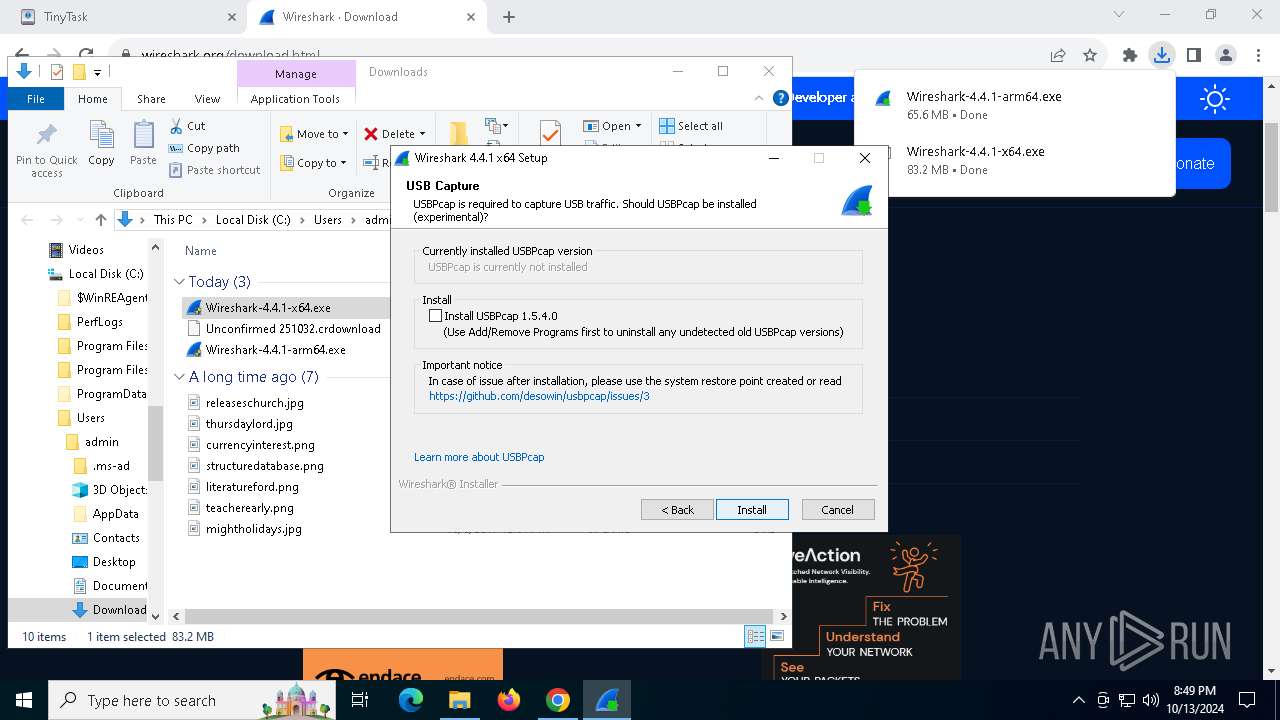Click Paste shortcut in ribbon

[214, 170]
